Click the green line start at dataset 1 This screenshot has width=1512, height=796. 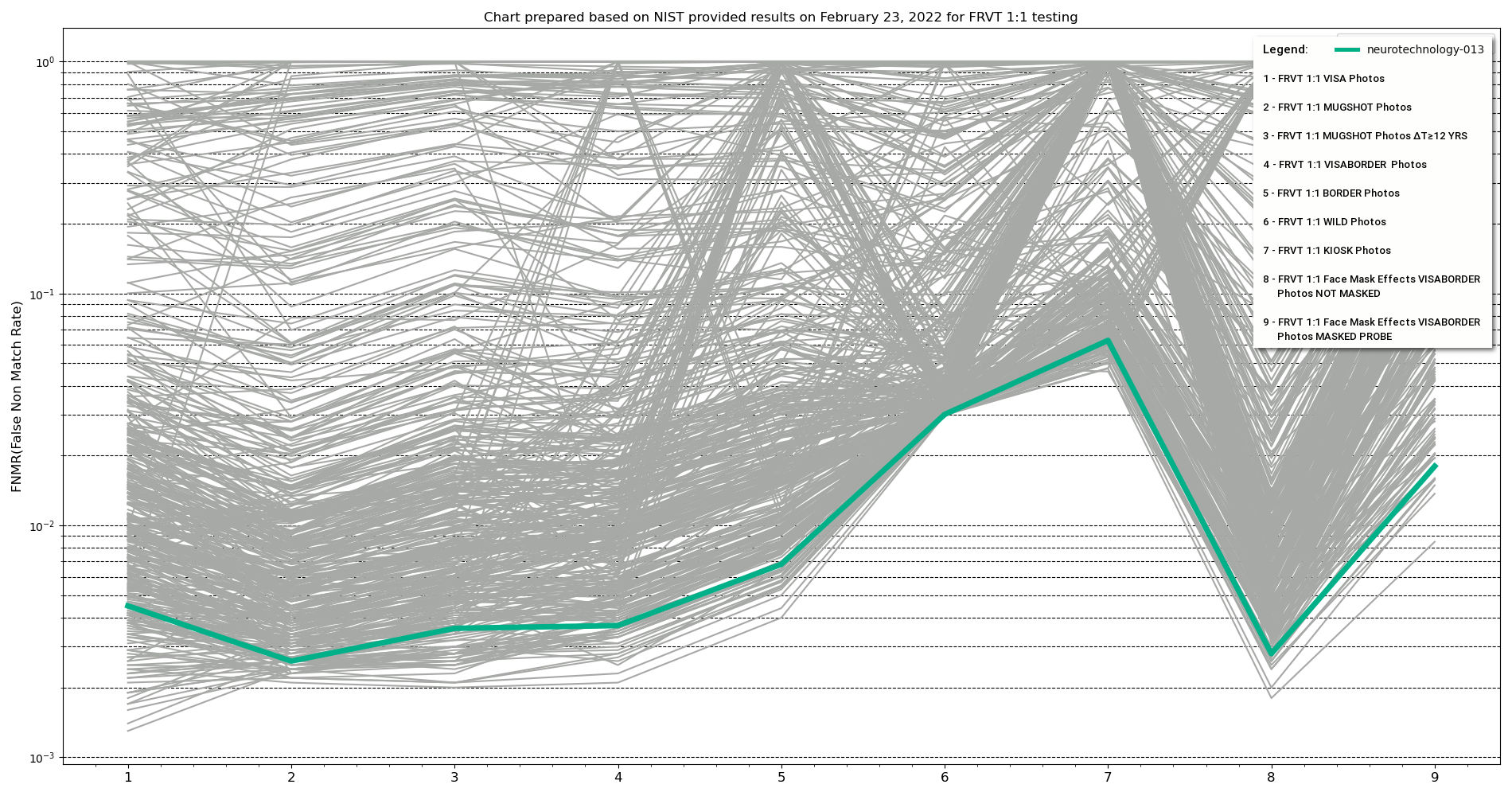(127, 606)
